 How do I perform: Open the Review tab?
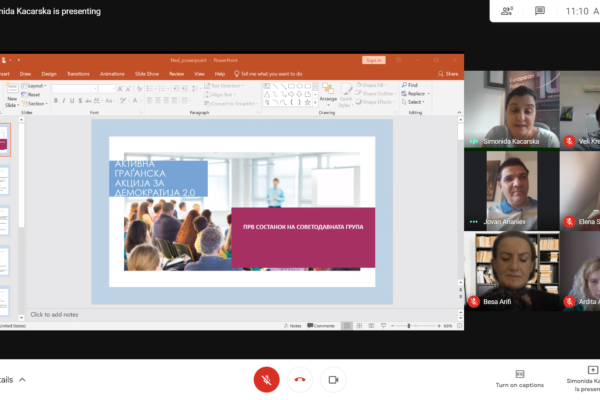click(x=176, y=74)
